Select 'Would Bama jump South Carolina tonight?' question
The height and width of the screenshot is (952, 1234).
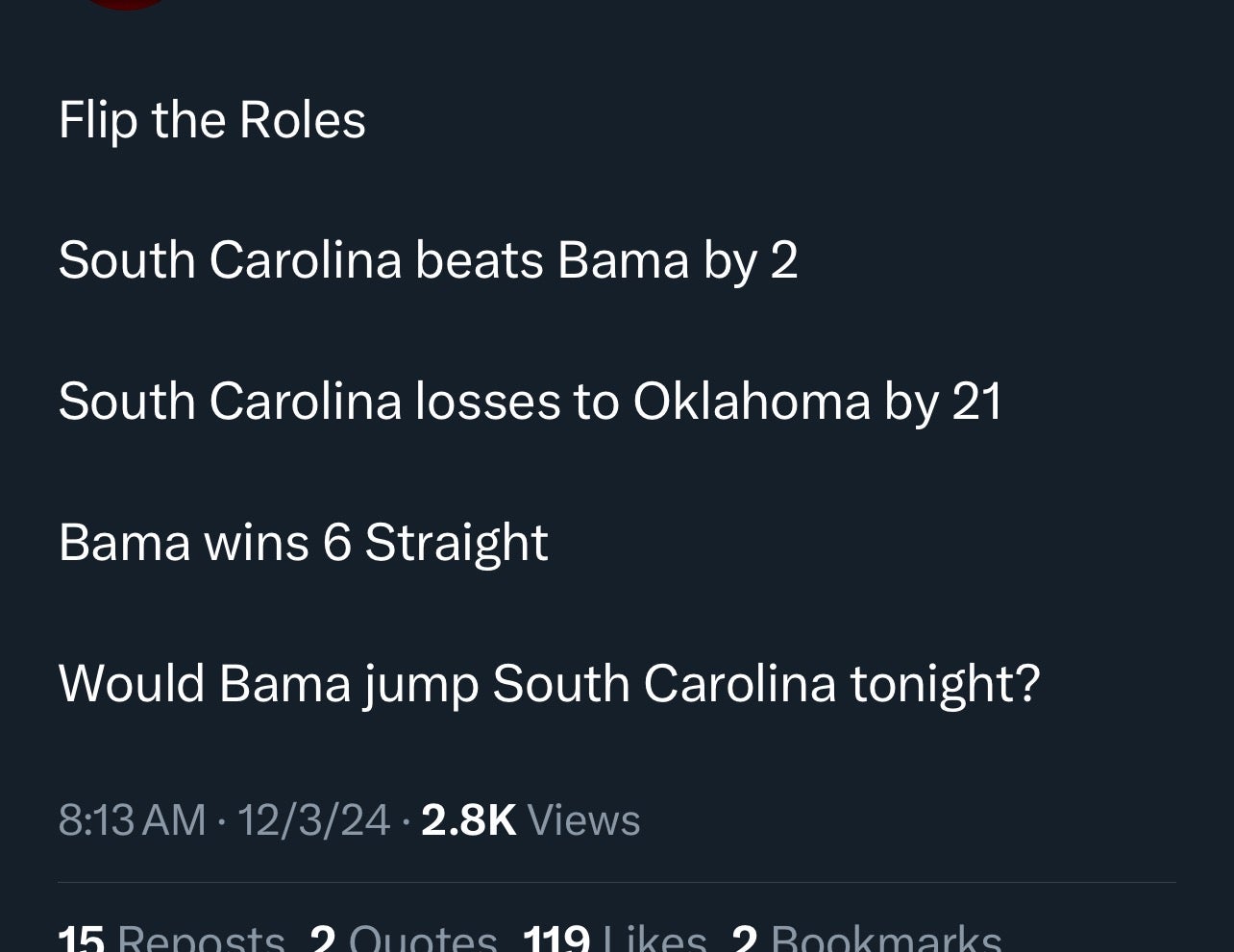(549, 683)
